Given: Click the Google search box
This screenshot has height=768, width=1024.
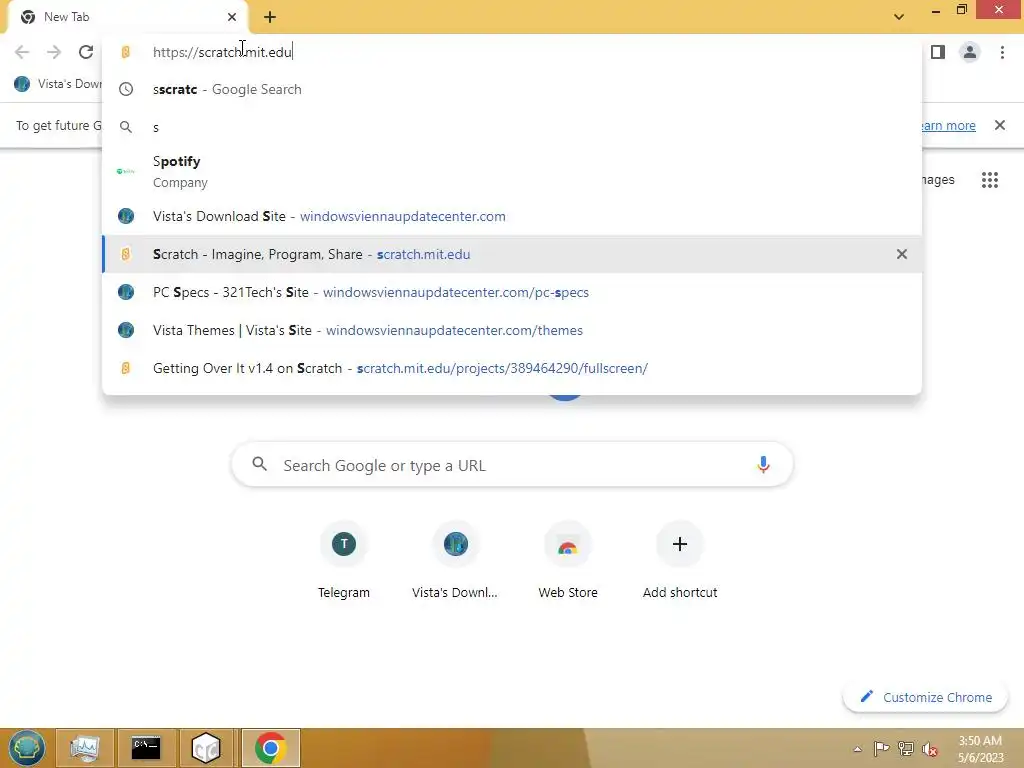Looking at the screenshot, I should pyautogui.click(x=512, y=465).
